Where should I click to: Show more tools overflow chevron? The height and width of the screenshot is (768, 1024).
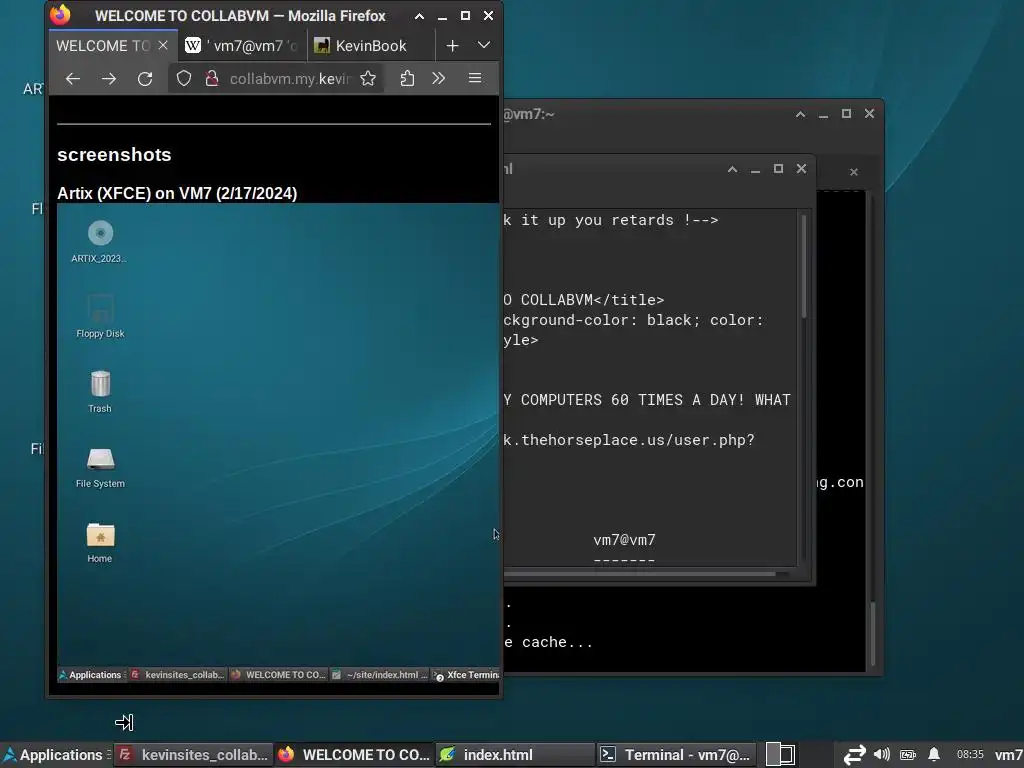tap(438, 79)
